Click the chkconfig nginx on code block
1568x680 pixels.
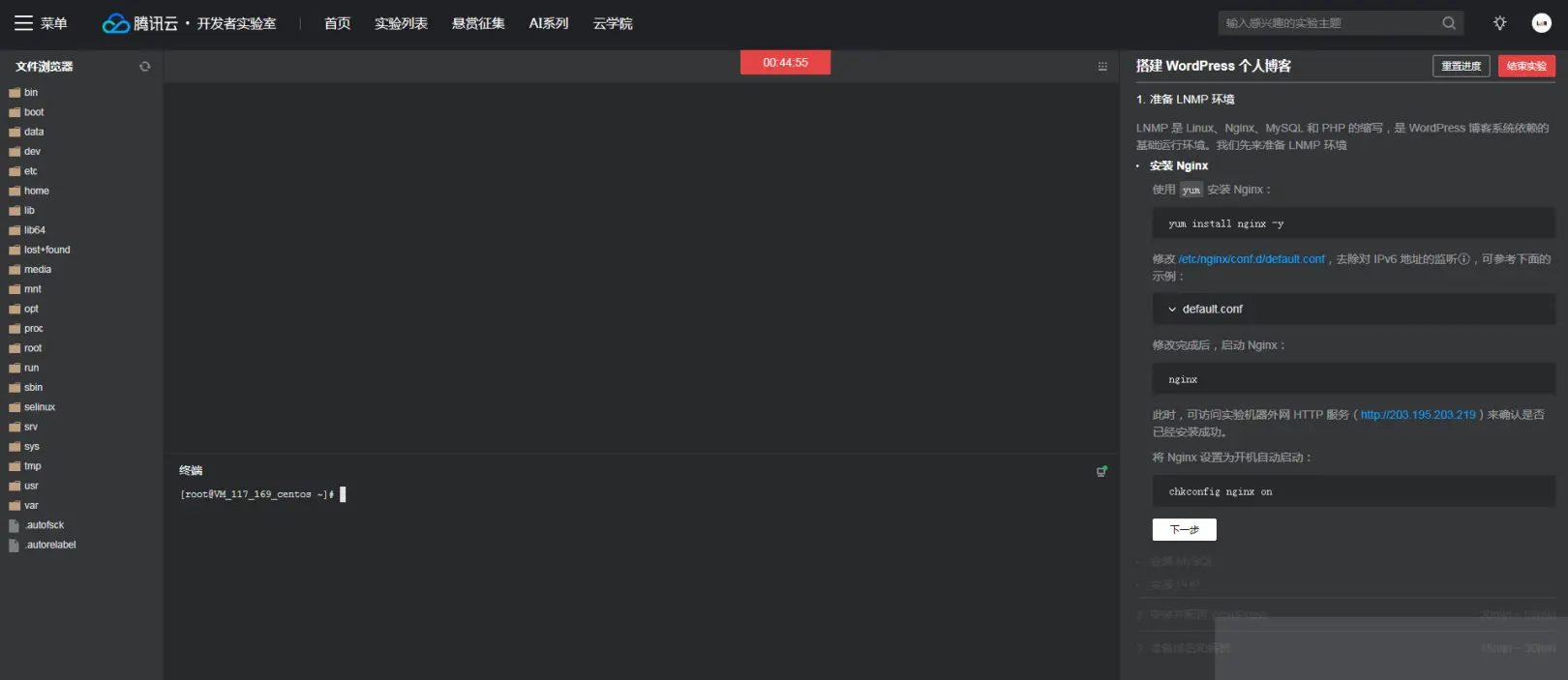click(x=1353, y=491)
